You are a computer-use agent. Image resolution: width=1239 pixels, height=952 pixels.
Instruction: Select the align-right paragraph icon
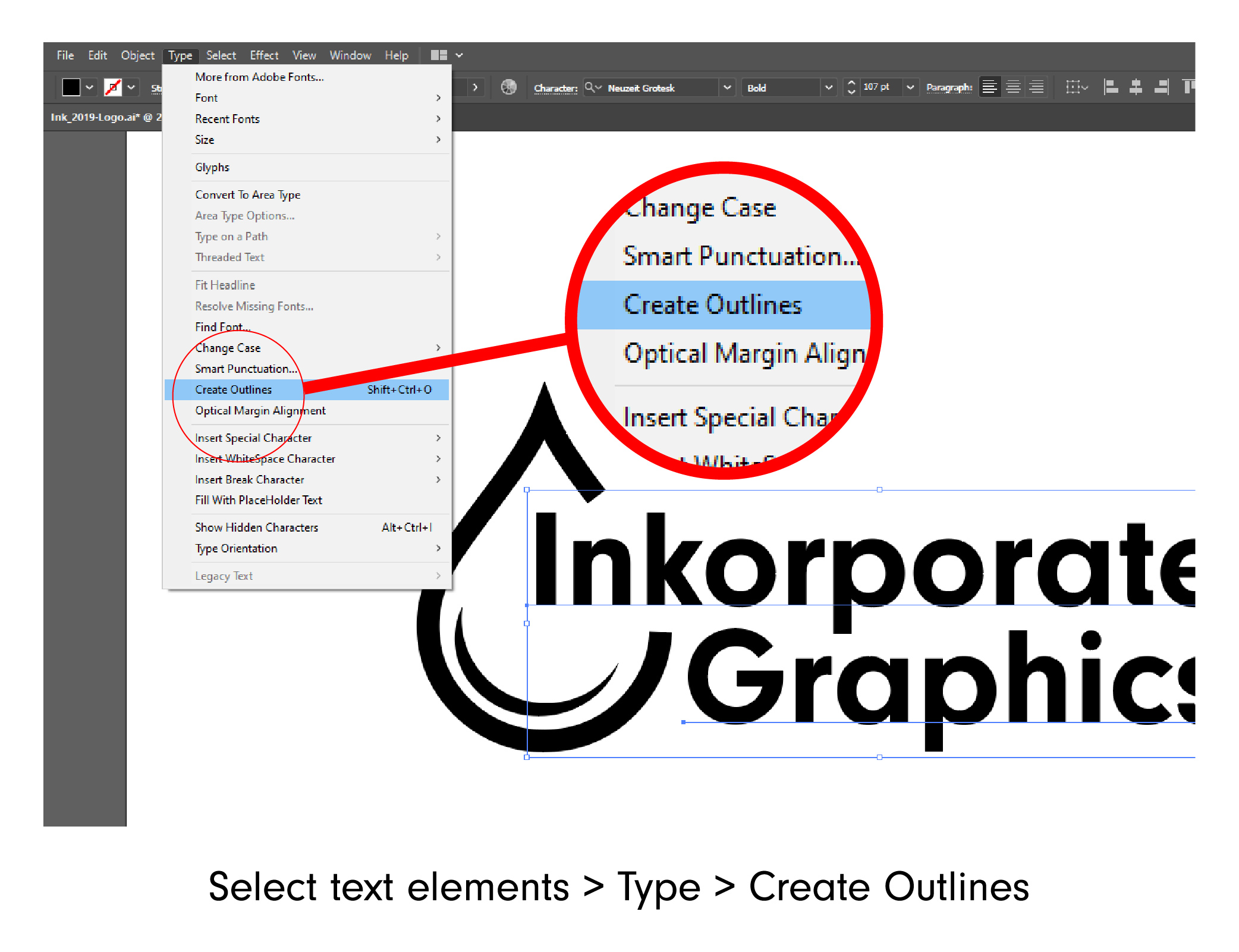pyautogui.click(x=1036, y=87)
